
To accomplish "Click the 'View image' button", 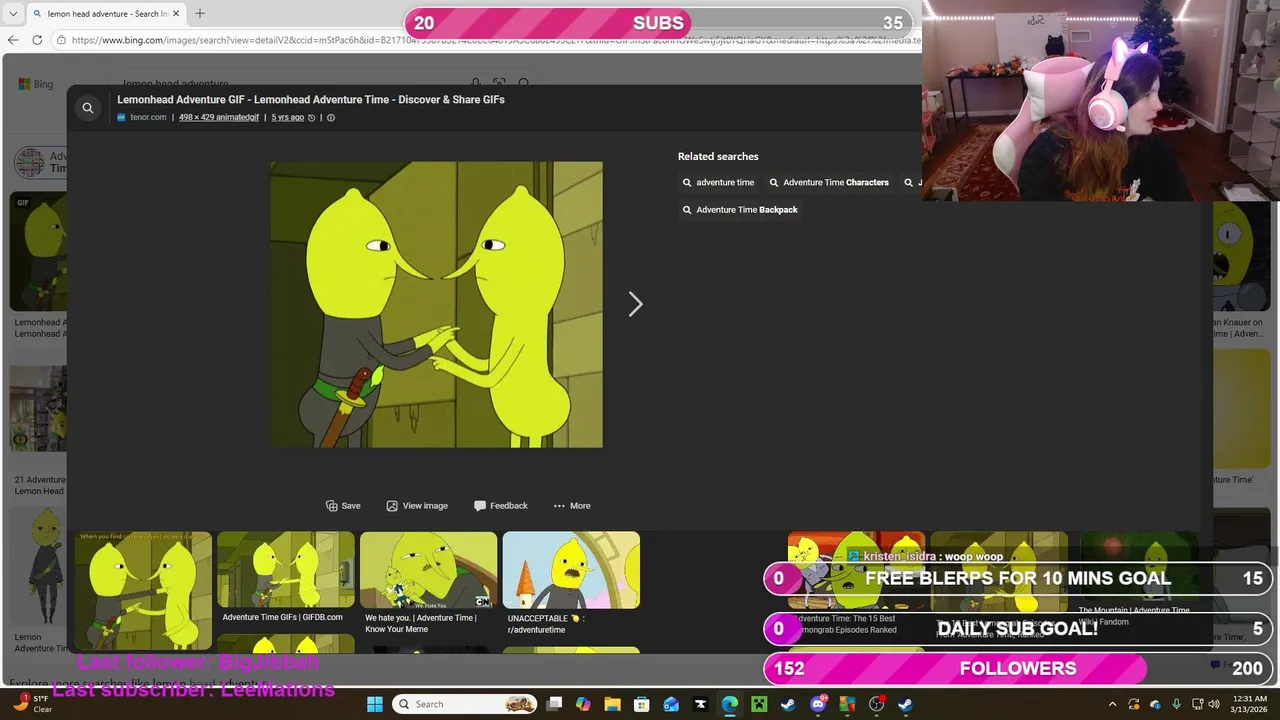I will click(417, 505).
